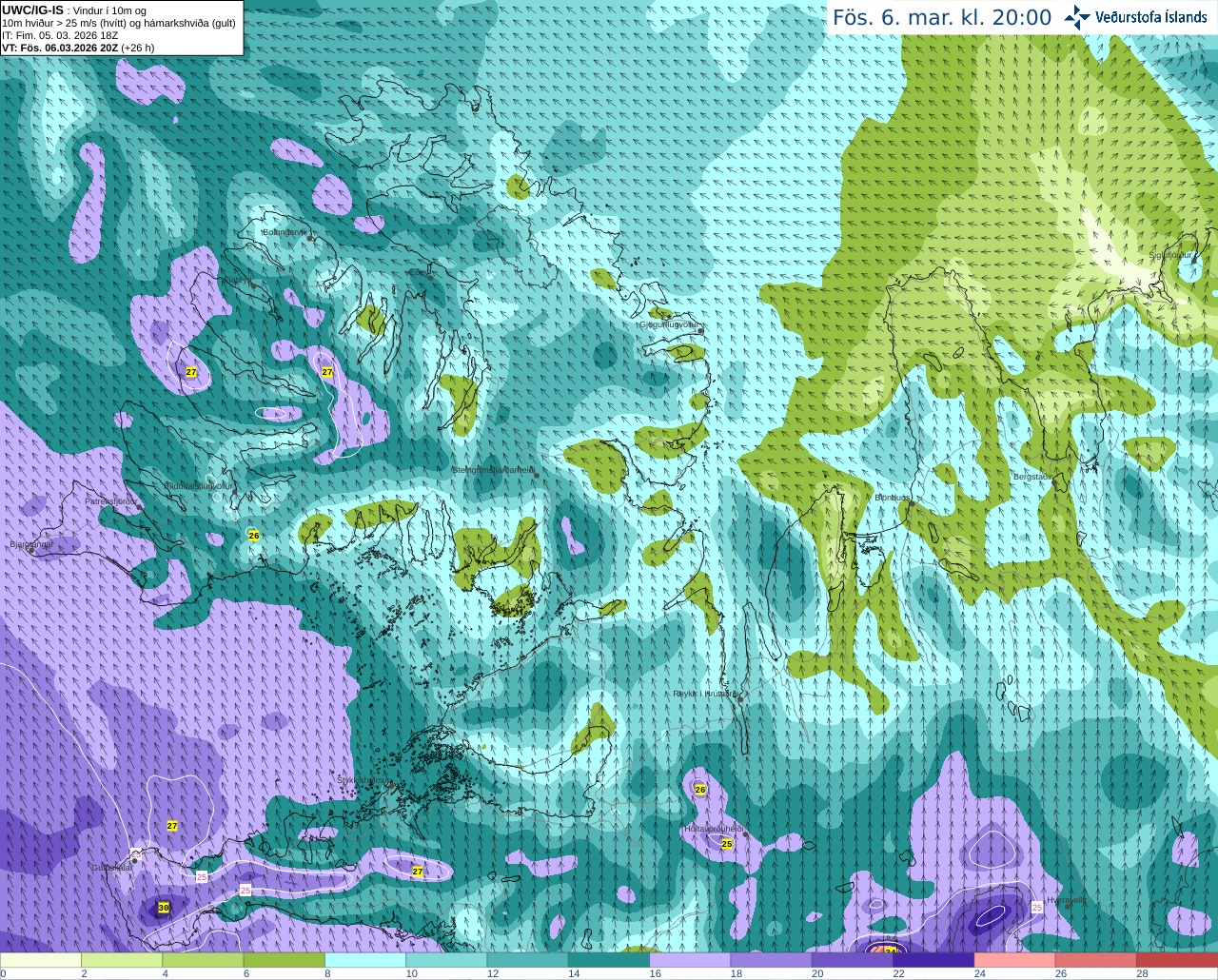Click the yellow gust value 25 by Holtavörðuheiði
The height and width of the screenshot is (980, 1218).
tap(727, 844)
